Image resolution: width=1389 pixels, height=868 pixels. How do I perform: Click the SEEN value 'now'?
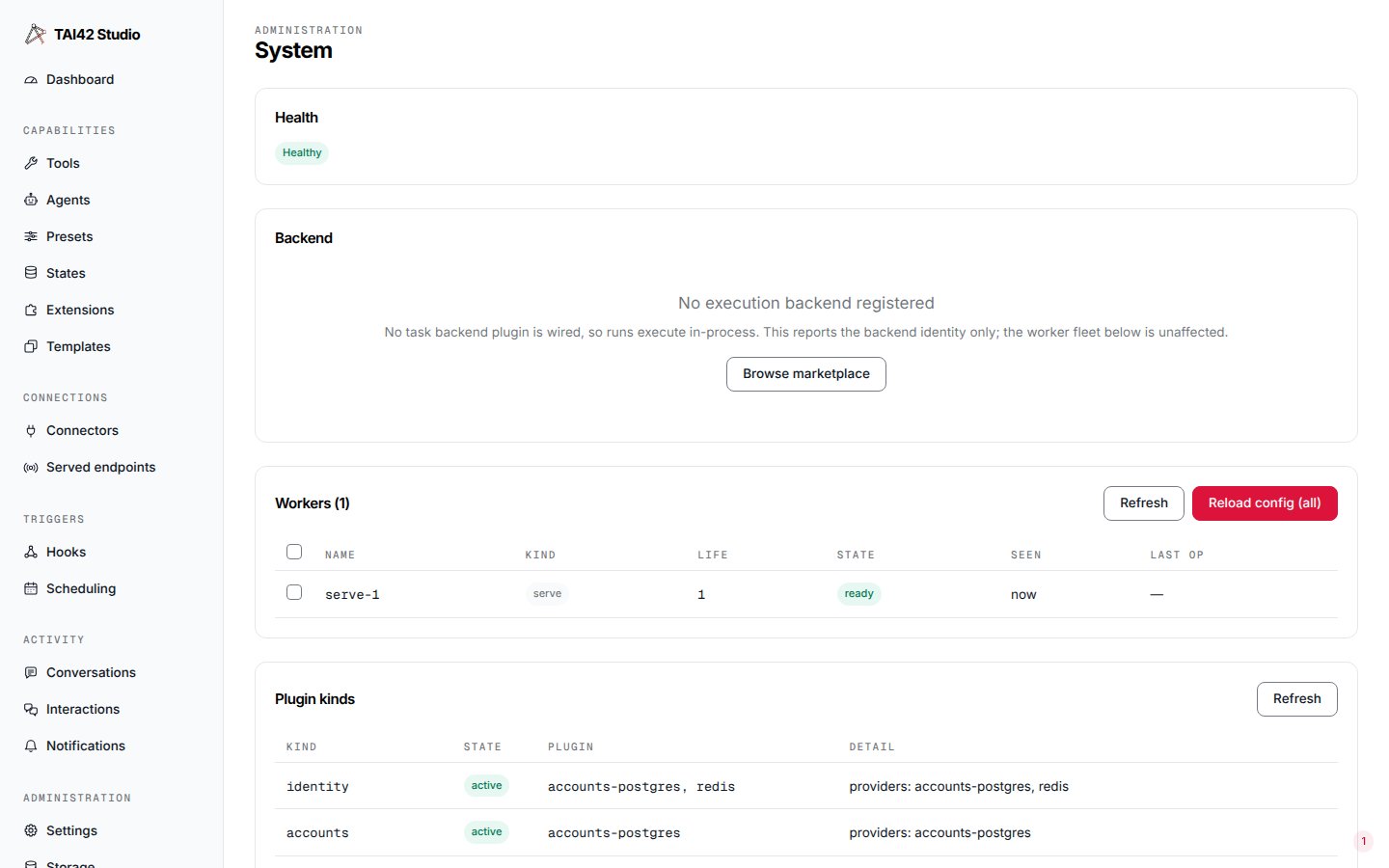click(1023, 595)
